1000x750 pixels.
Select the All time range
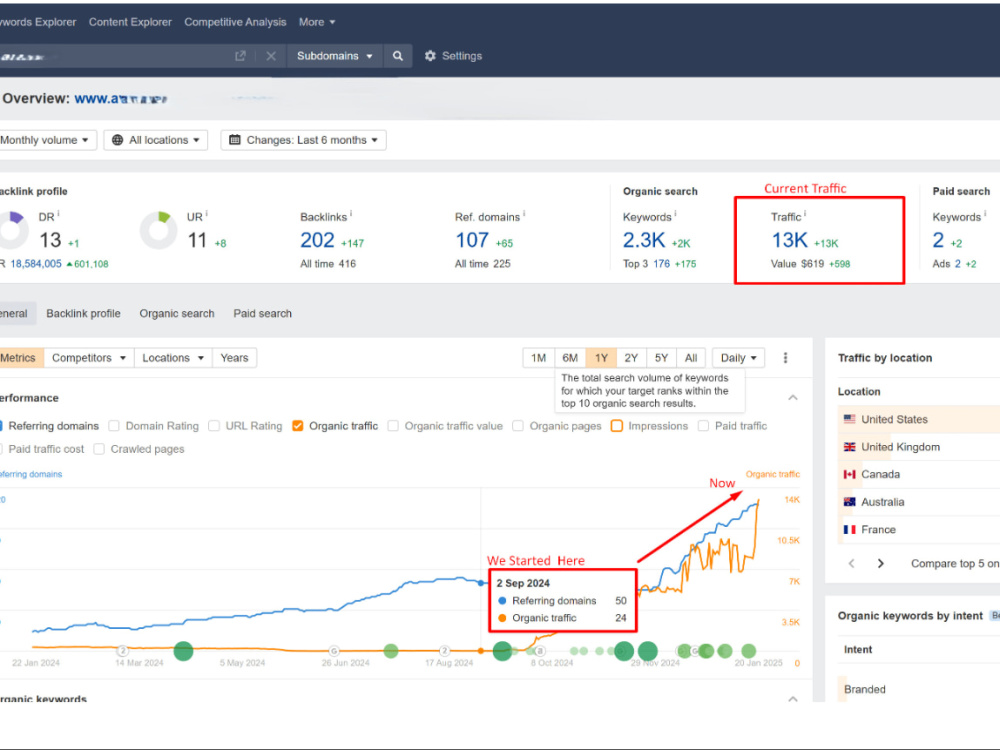pos(691,358)
